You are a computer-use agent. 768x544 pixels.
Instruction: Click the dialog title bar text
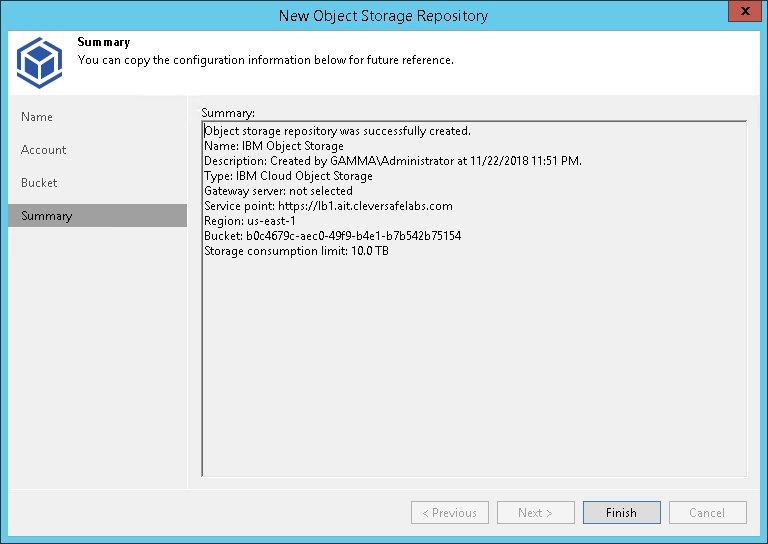click(383, 15)
